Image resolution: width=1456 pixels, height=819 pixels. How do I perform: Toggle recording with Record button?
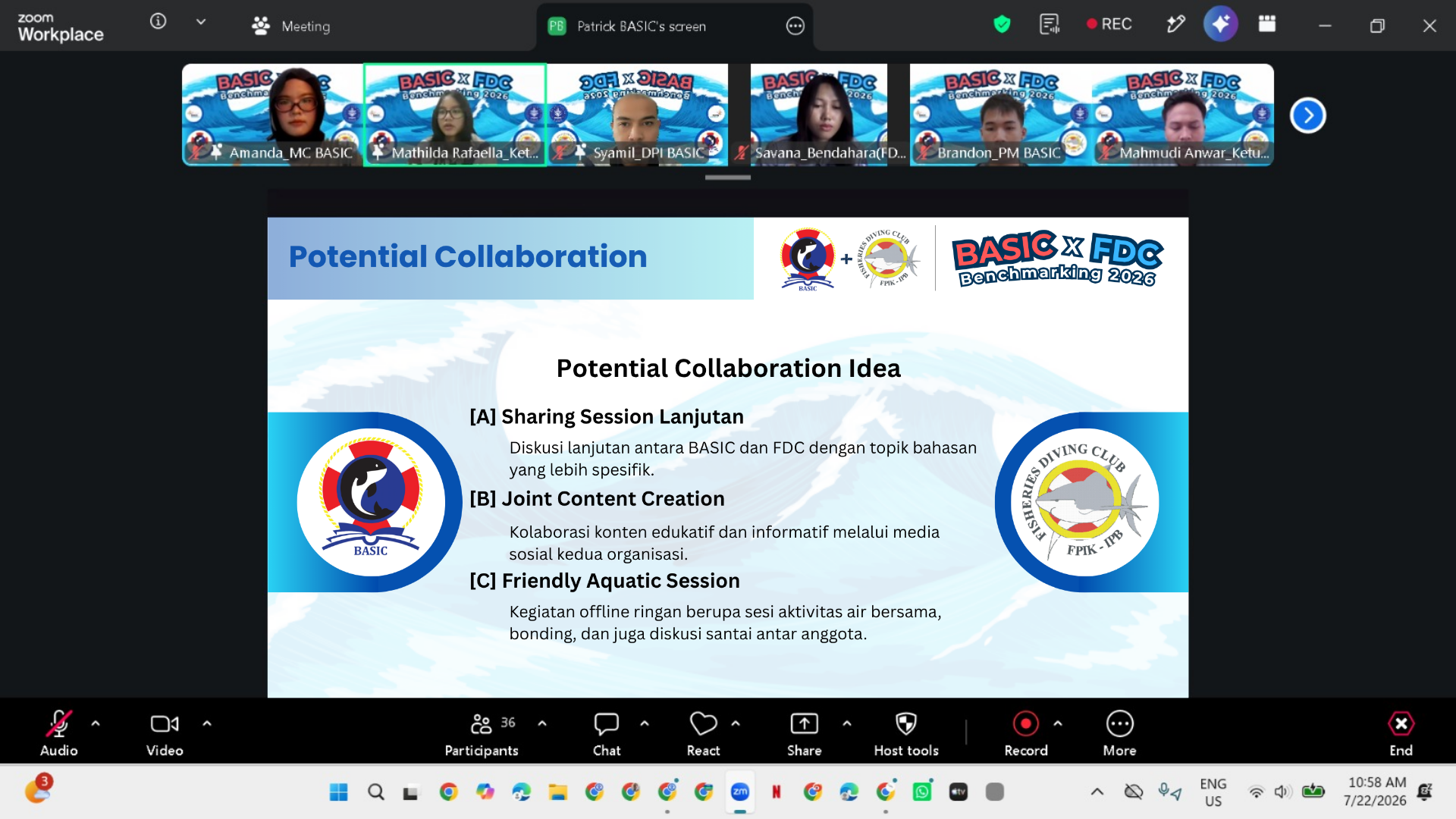click(1026, 733)
